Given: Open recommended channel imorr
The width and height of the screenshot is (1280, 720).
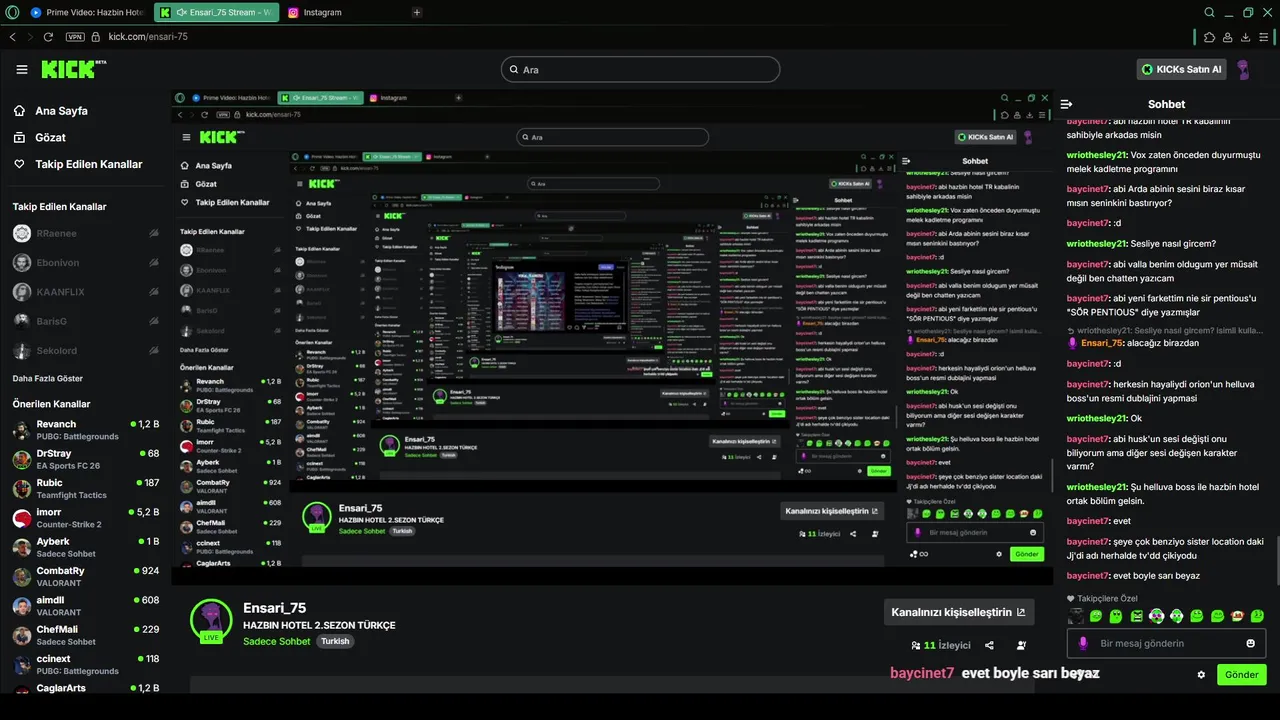Looking at the screenshot, I should point(84,518).
